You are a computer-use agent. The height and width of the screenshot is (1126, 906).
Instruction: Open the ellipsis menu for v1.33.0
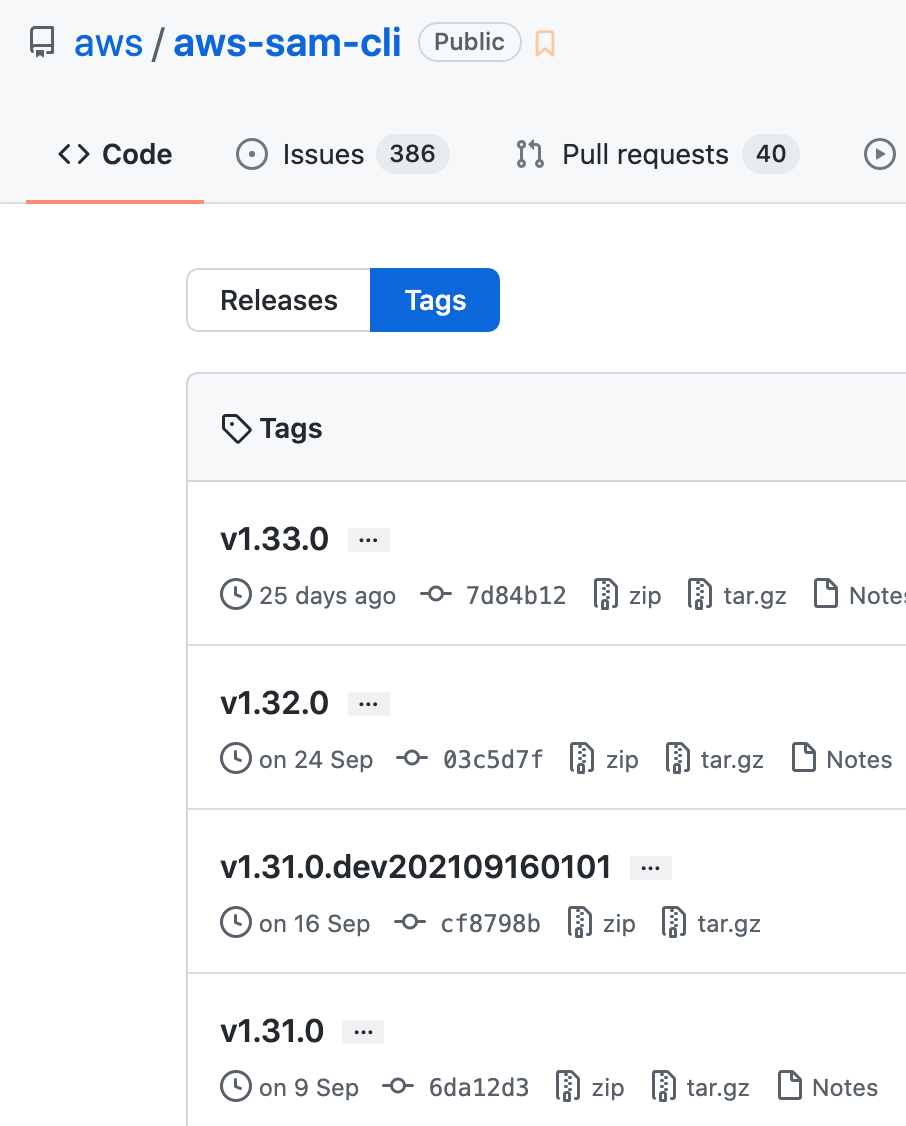[x=368, y=539]
